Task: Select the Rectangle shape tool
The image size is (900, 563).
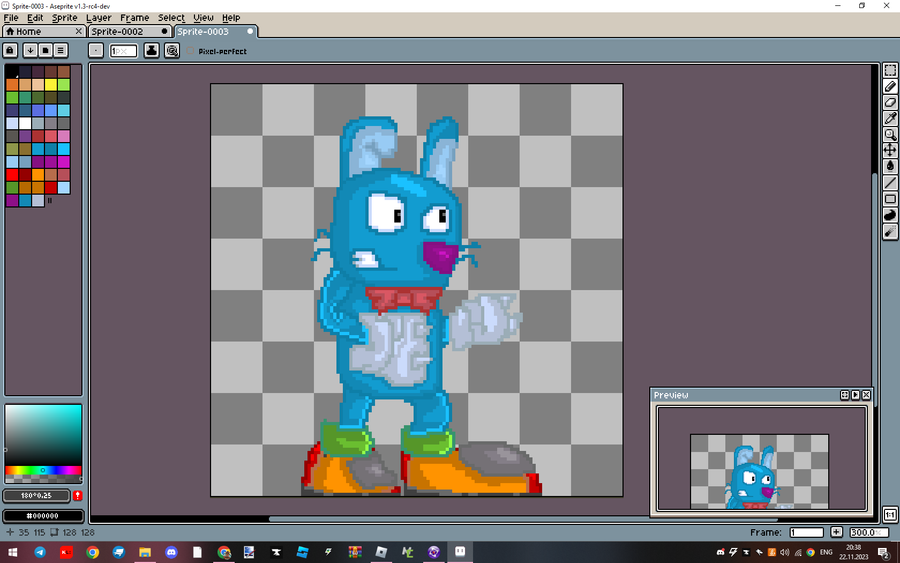Action: point(890,199)
